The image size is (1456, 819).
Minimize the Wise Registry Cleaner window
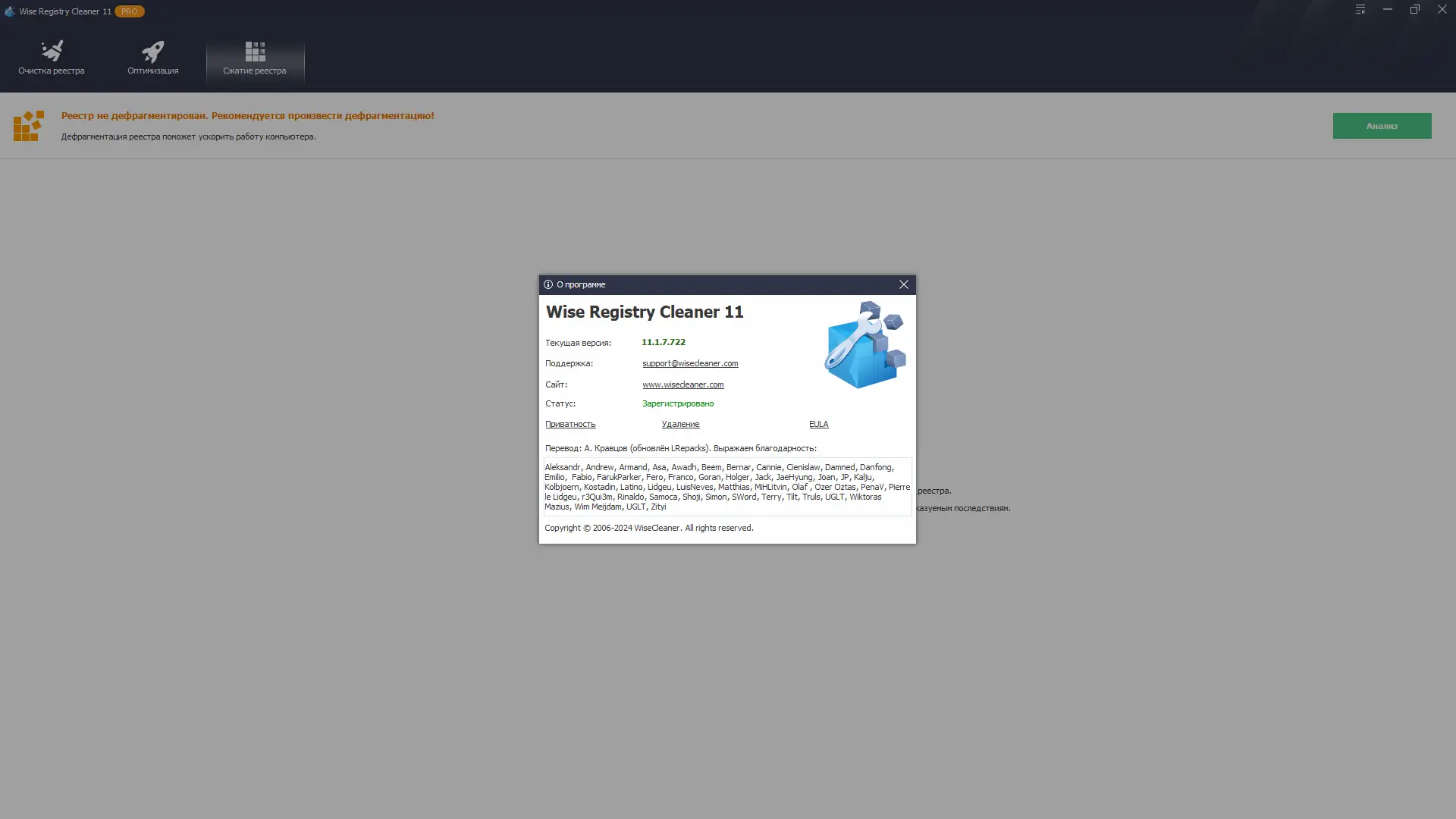1387,10
